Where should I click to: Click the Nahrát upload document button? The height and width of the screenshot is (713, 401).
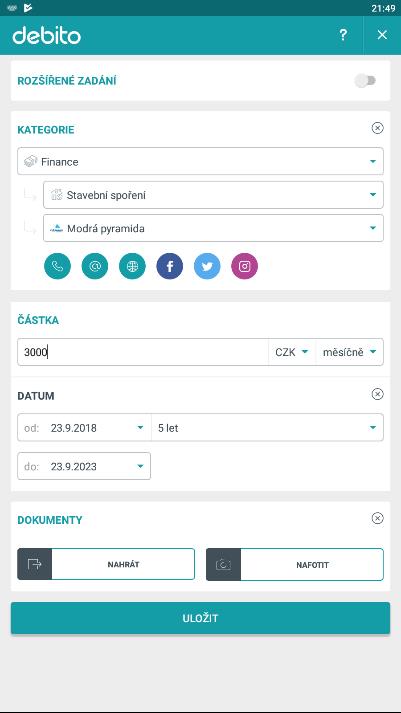tap(106, 564)
